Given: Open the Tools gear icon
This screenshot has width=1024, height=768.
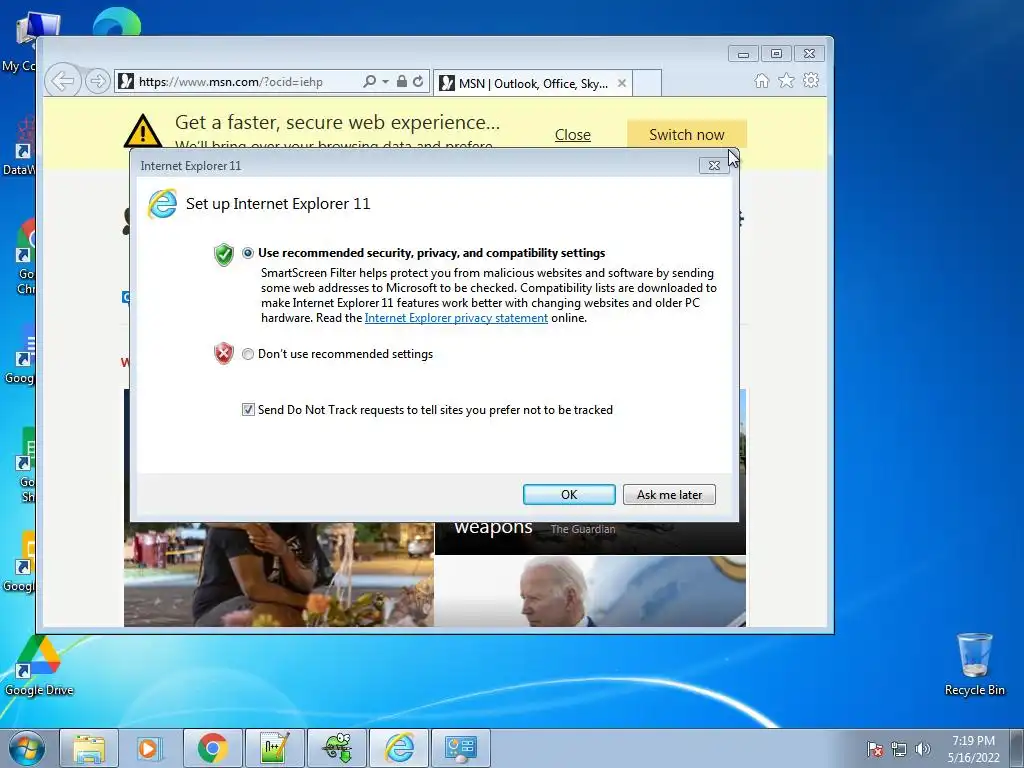Looking at the screenshot, I should [811, 80].
